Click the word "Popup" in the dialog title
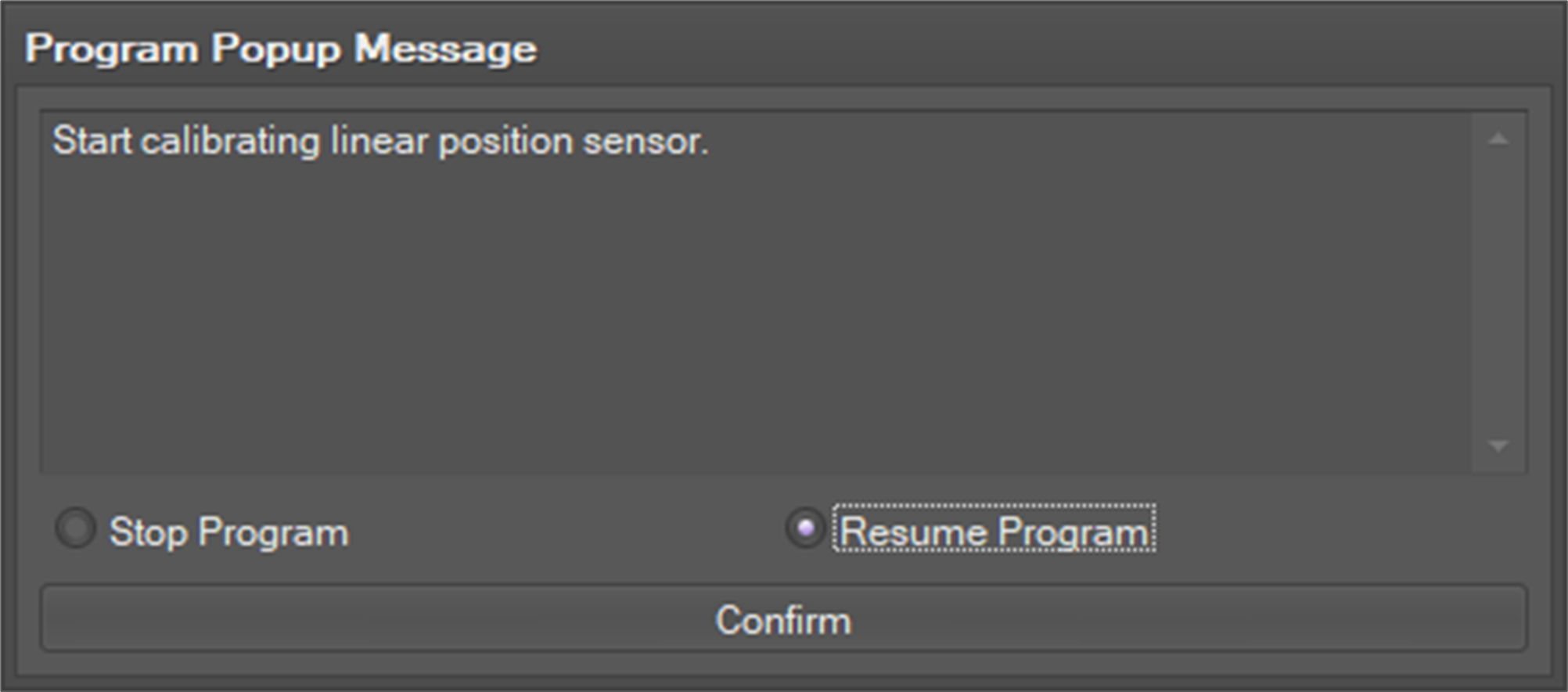This screenshot has width=1568, height=692. coord(276,49)
